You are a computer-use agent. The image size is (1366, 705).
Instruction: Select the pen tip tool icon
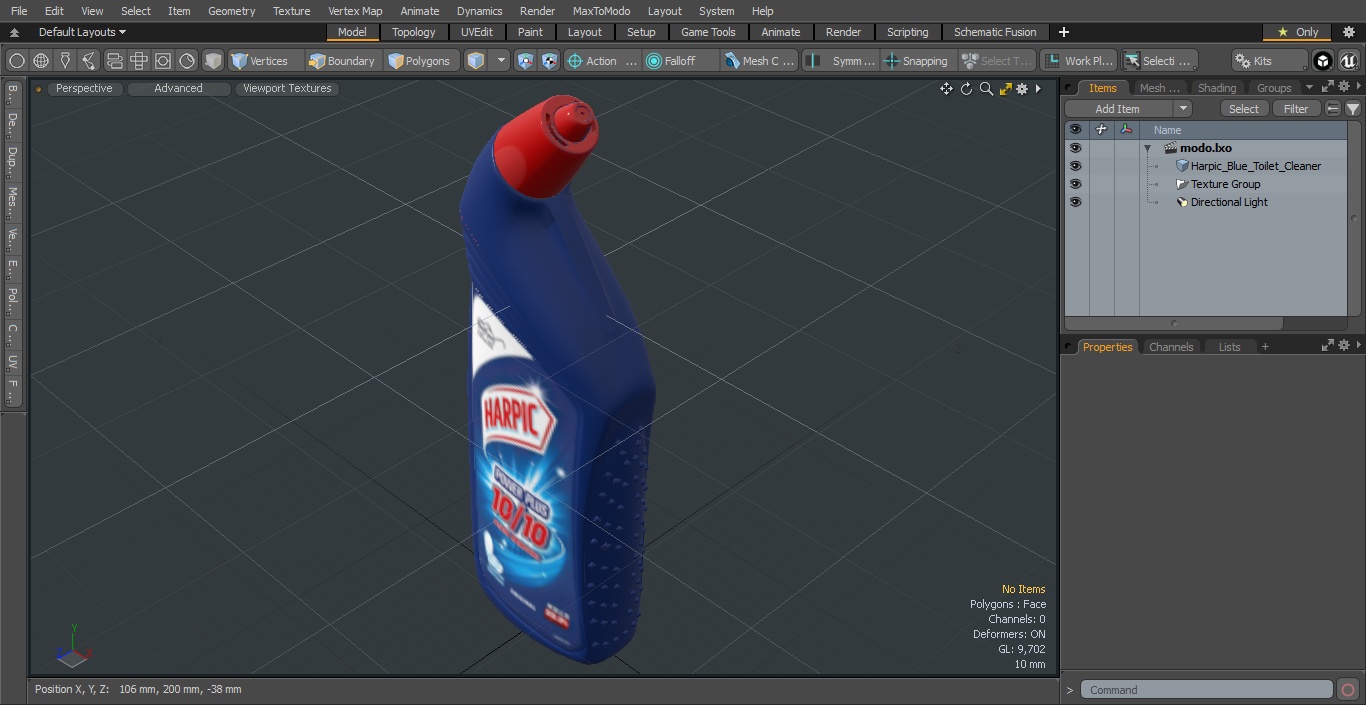[x=65, y=61]
